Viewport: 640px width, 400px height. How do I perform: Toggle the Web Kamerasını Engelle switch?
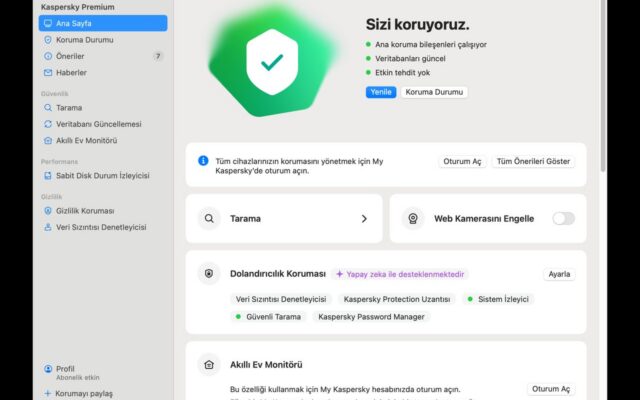[x=564, y=218]
